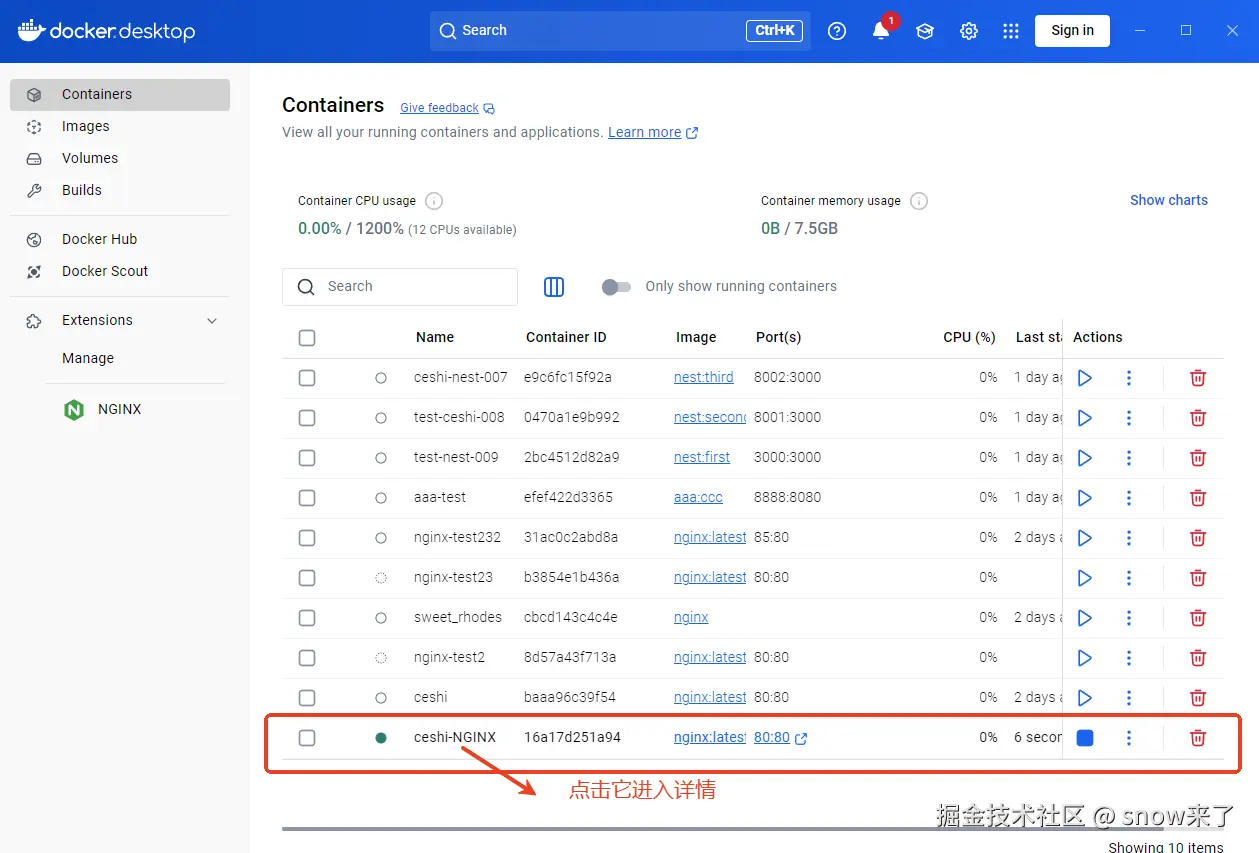Screen dimensions: 1259x853
Task: Delete the nginx-test23 container
Action: 1197,578
